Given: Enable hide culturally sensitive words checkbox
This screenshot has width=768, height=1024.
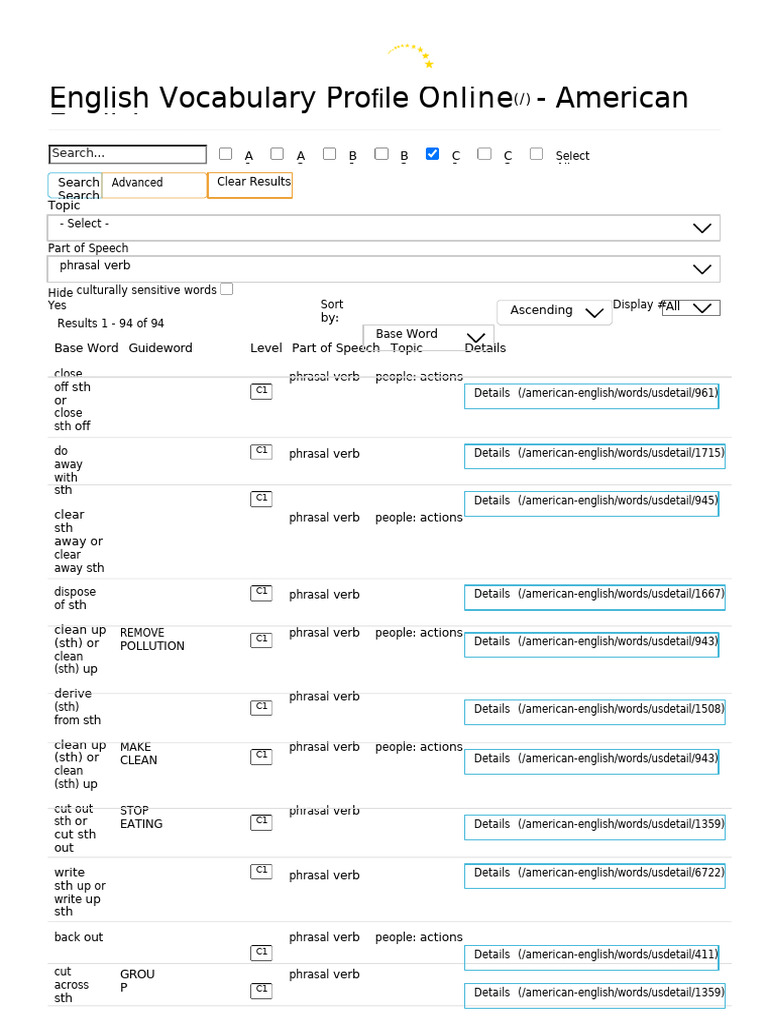Looking at the screenshot, I should [x=227, y=289].
